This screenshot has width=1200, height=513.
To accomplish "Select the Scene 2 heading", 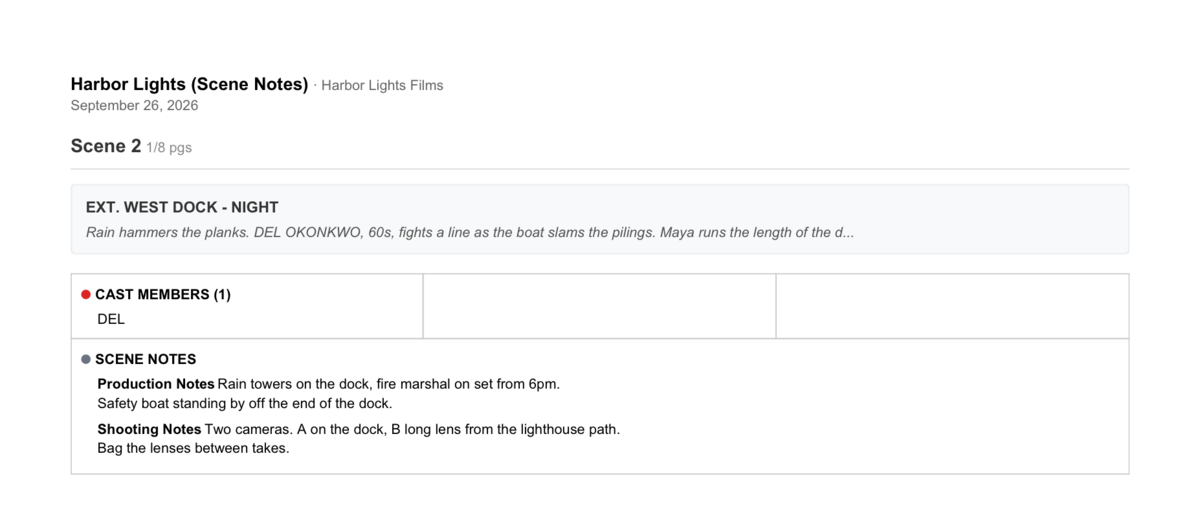I will pyautogui.click(x=106, y=146).
